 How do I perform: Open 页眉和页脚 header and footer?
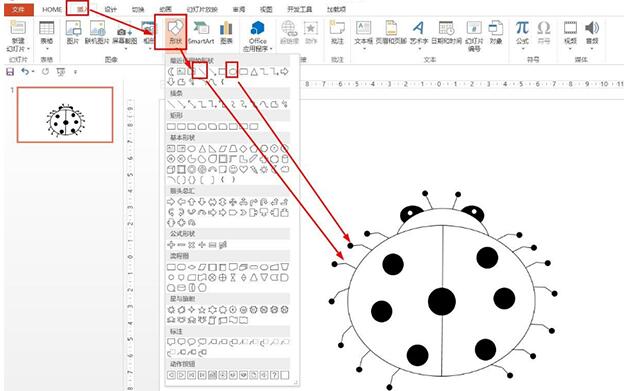pyautogui.click(x=391, y=32)
